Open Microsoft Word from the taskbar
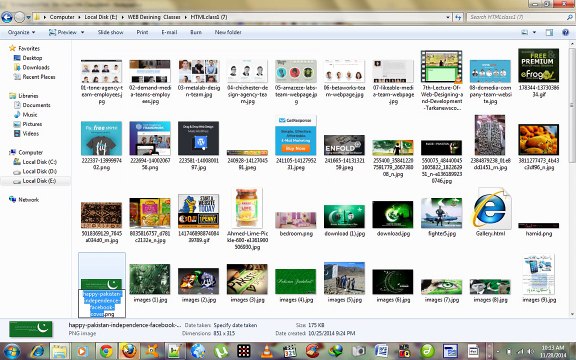 pos(381,351)
